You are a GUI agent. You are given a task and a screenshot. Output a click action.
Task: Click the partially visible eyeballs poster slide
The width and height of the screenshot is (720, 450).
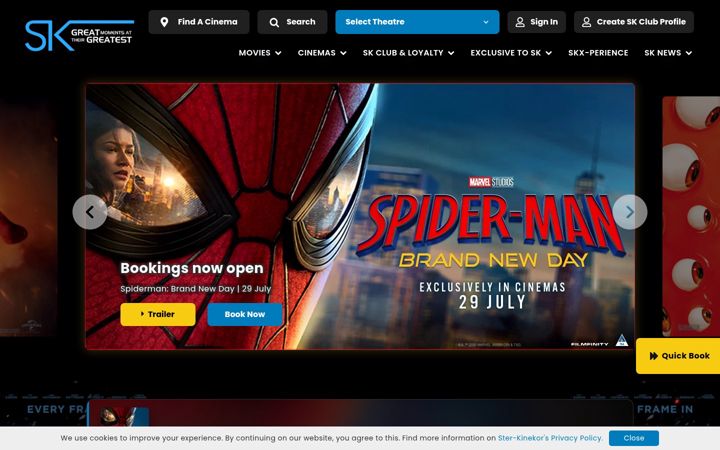click(x=691, y=216)
